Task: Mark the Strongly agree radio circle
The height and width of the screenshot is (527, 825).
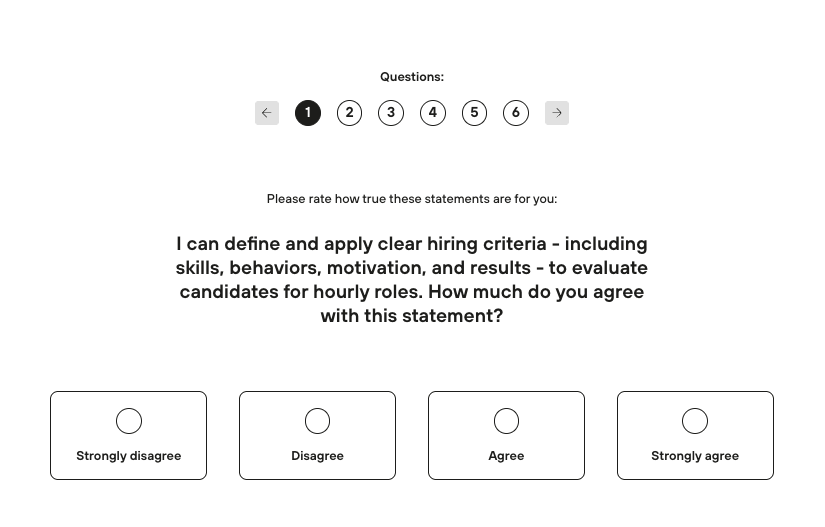Action: [x=695, y=421]
